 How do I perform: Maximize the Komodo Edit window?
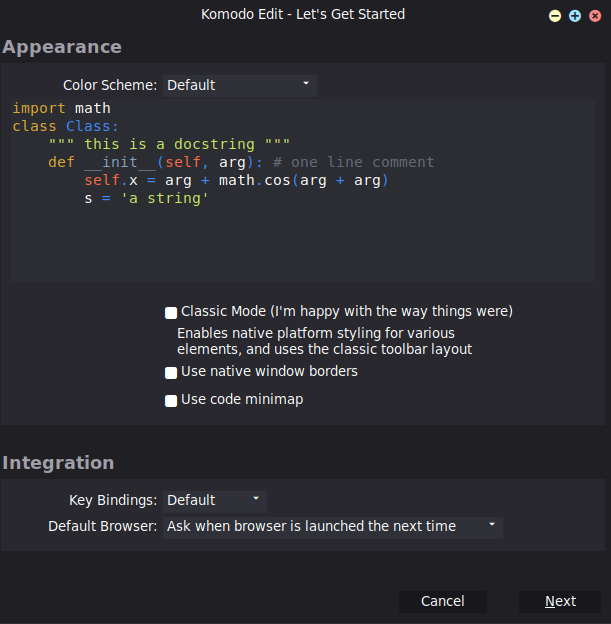(x=575, y=16)
